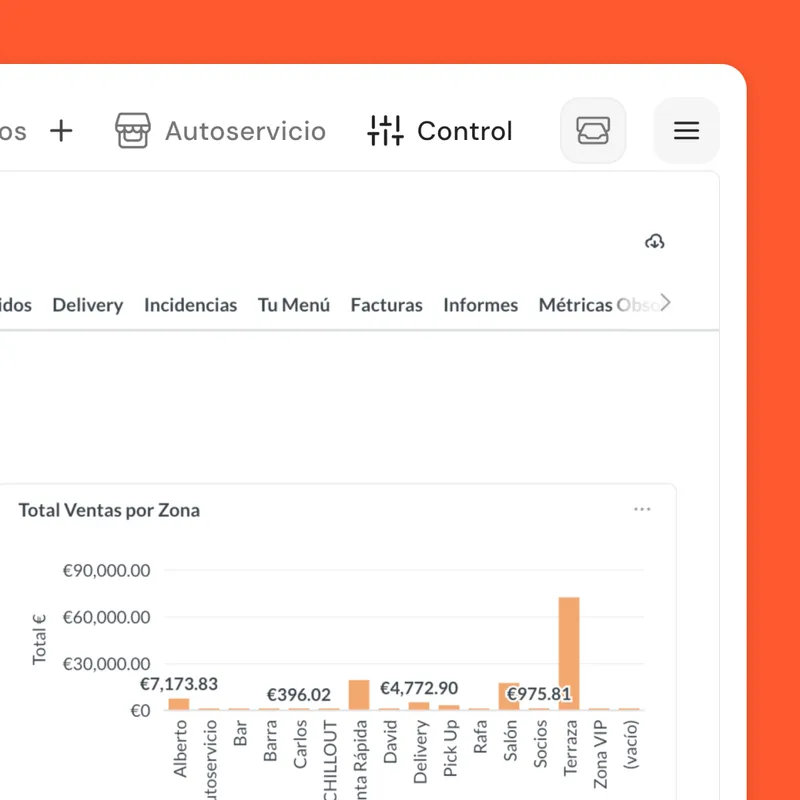Click the Autoservicio storefront icon
The width and height of the screenshot is (800, 800).
[x=132, y=131]
